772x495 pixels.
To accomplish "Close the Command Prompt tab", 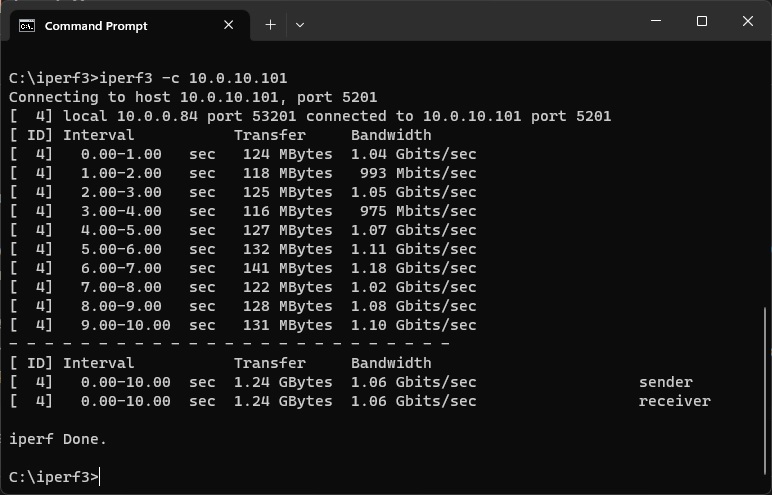I will (x=228, y=25).
